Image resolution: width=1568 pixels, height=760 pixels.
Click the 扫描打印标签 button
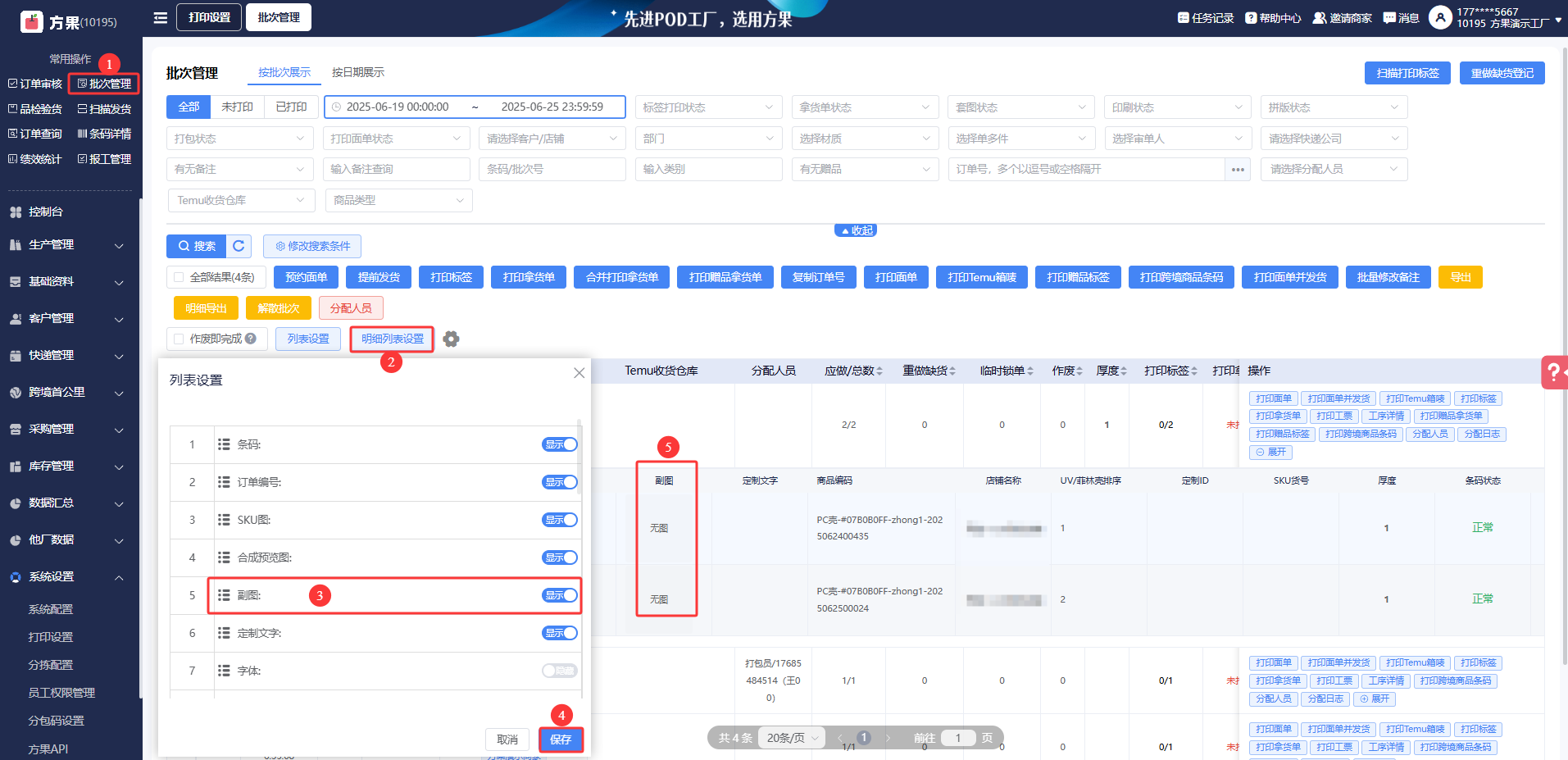1407,73
